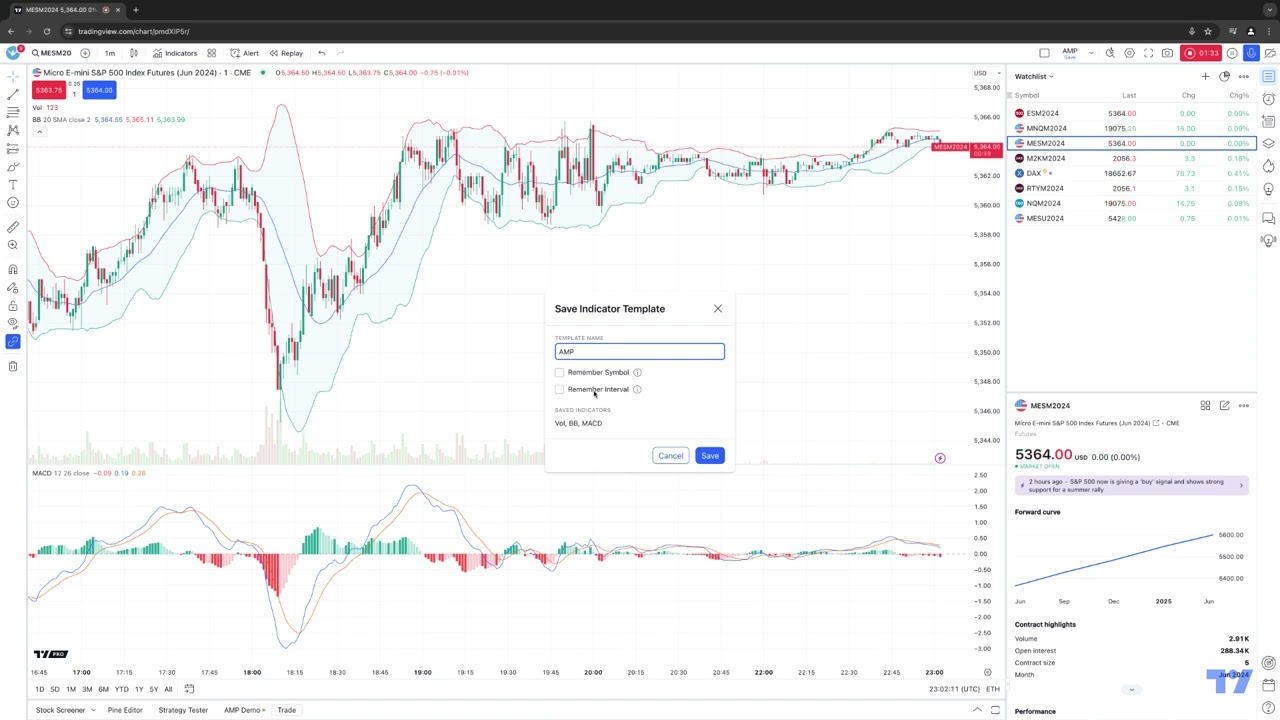
Task: Toggle magnet mode in left toolbar
Action: [x=13, y=269]
